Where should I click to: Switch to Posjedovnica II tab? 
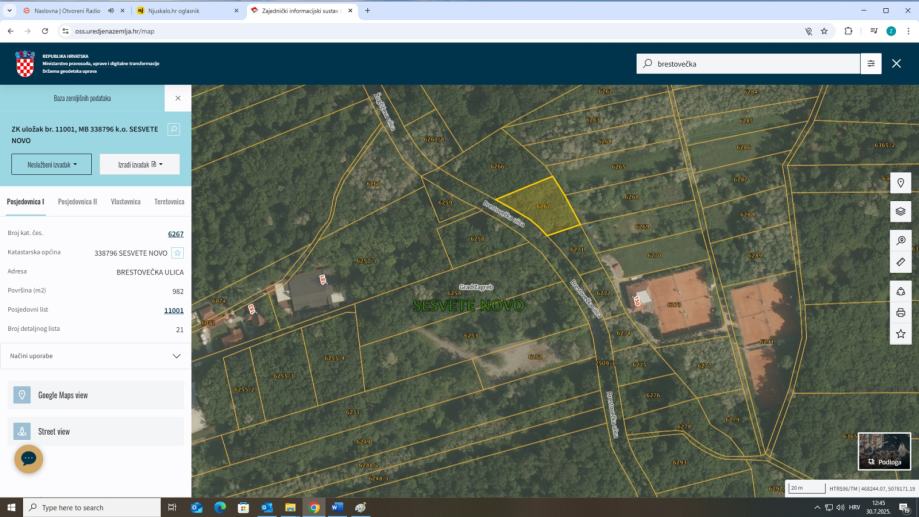(77, 202)
